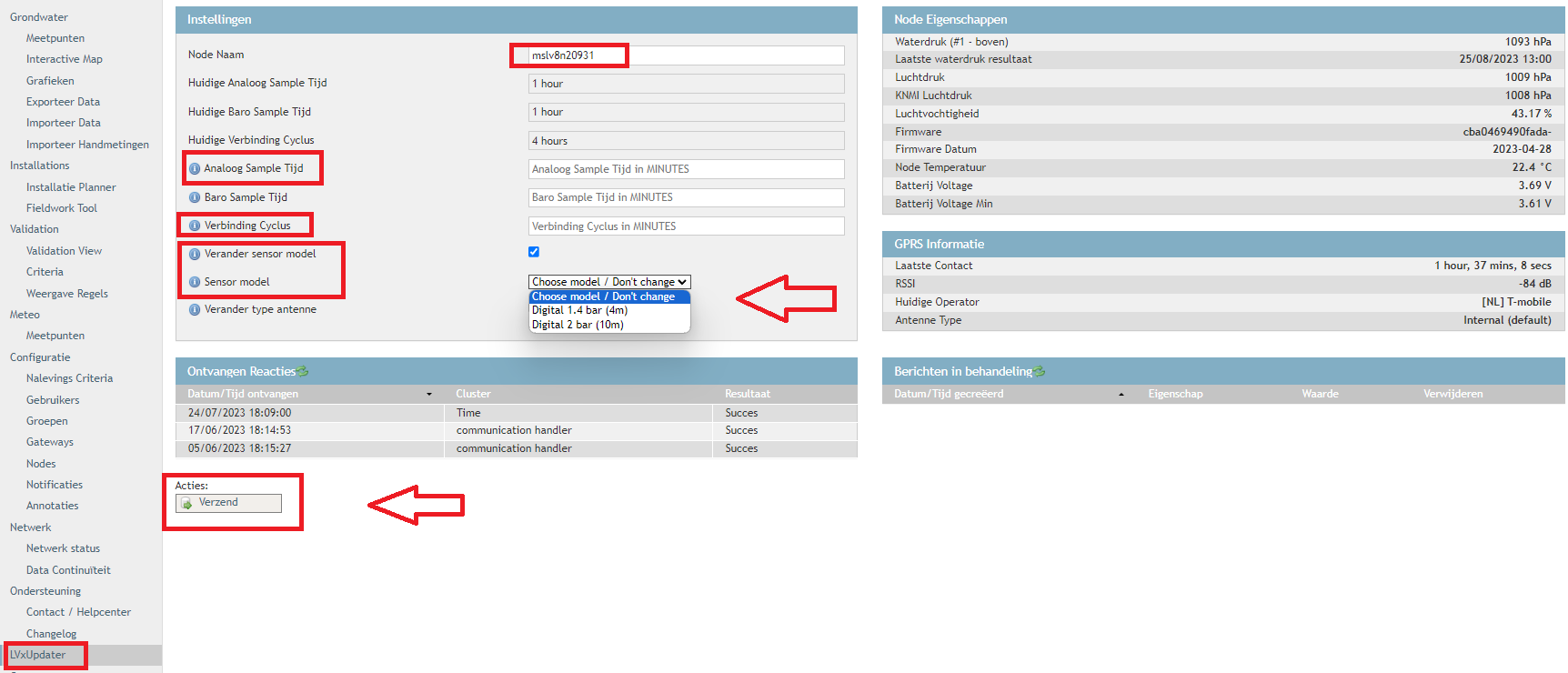This screenshot has width=1568, height=673.
Task: Choose Digital 2 bar (10m) option
Action: click(578, 325)
